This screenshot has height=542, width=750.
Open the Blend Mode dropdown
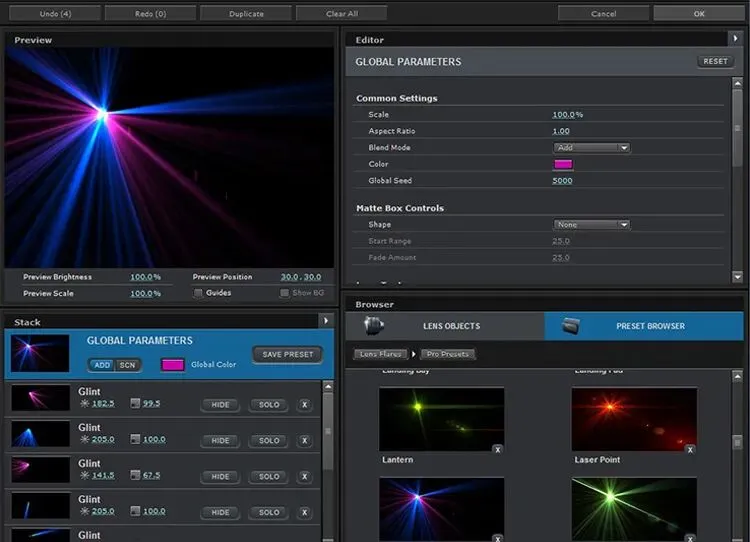[x=591, y=148]
